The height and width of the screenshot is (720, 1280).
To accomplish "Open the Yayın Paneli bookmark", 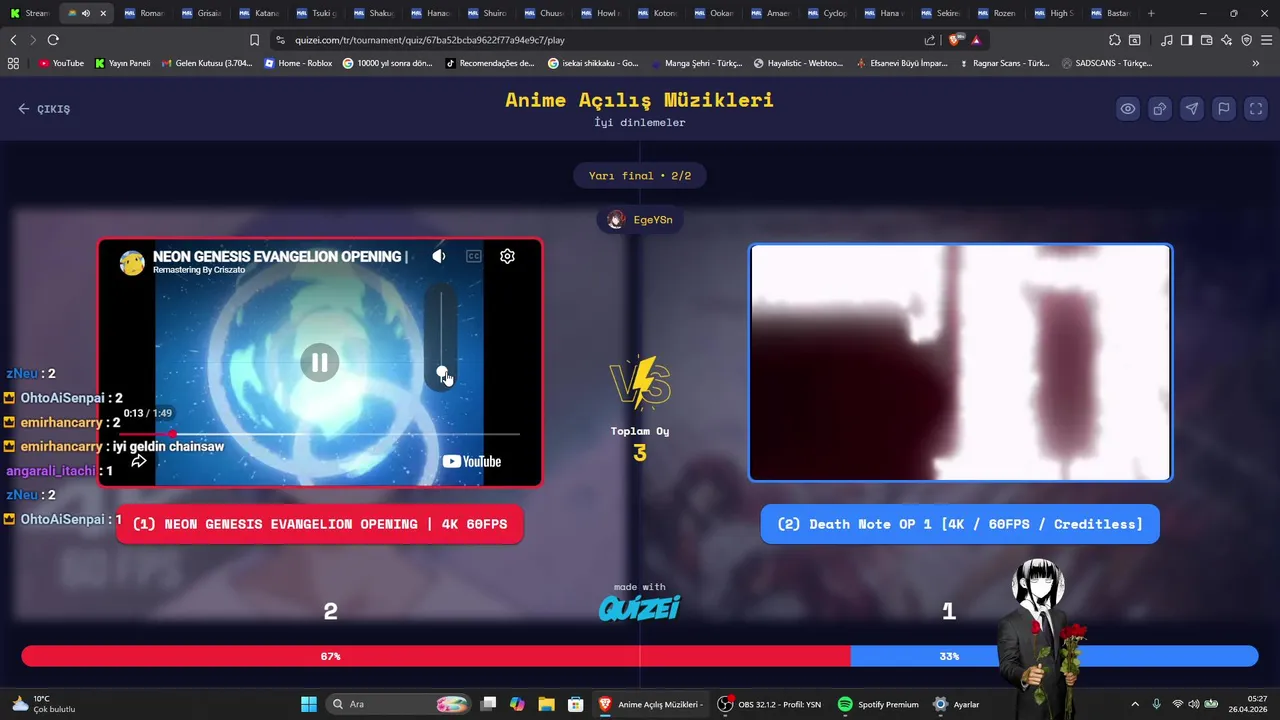I will coord(123,63).
